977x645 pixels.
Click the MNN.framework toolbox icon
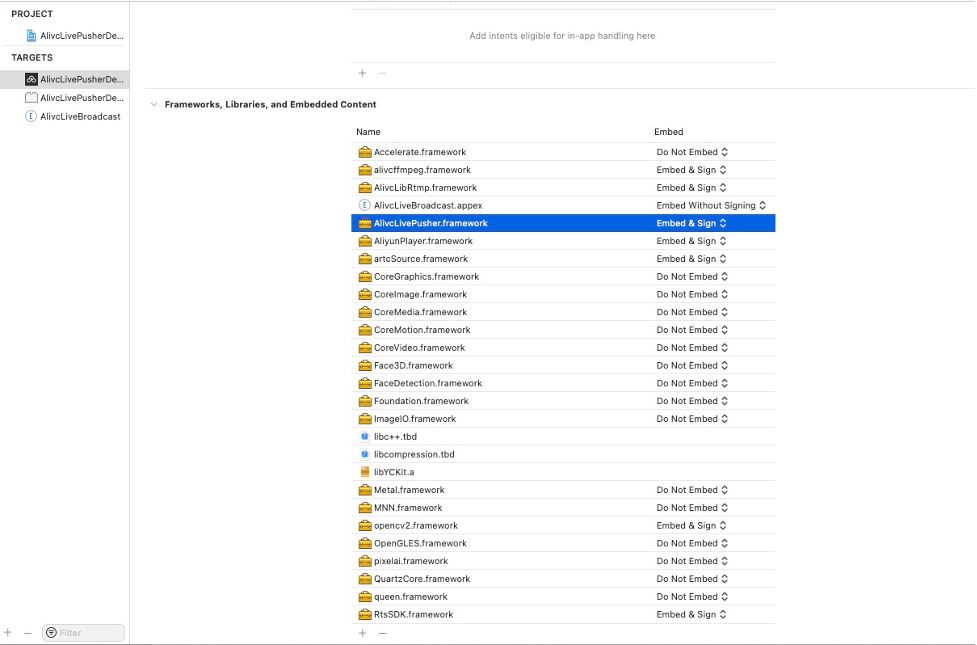click(x=365, y=508)
